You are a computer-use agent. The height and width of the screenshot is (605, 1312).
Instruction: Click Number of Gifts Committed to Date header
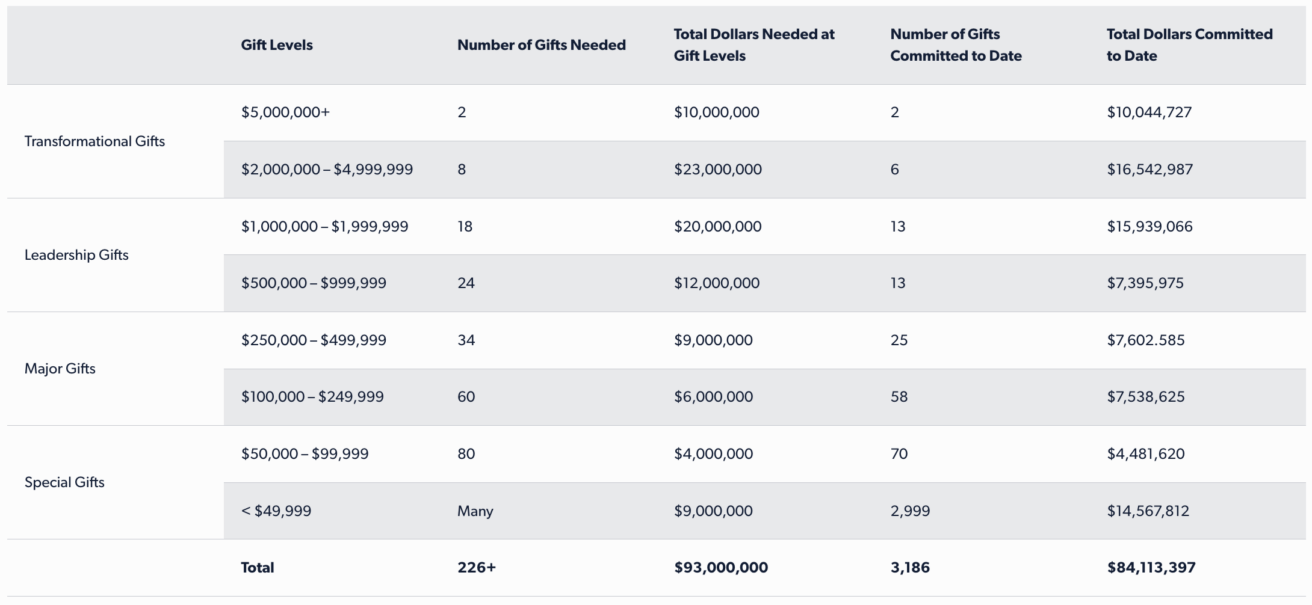pyautogui.click(x=956, y=45)
